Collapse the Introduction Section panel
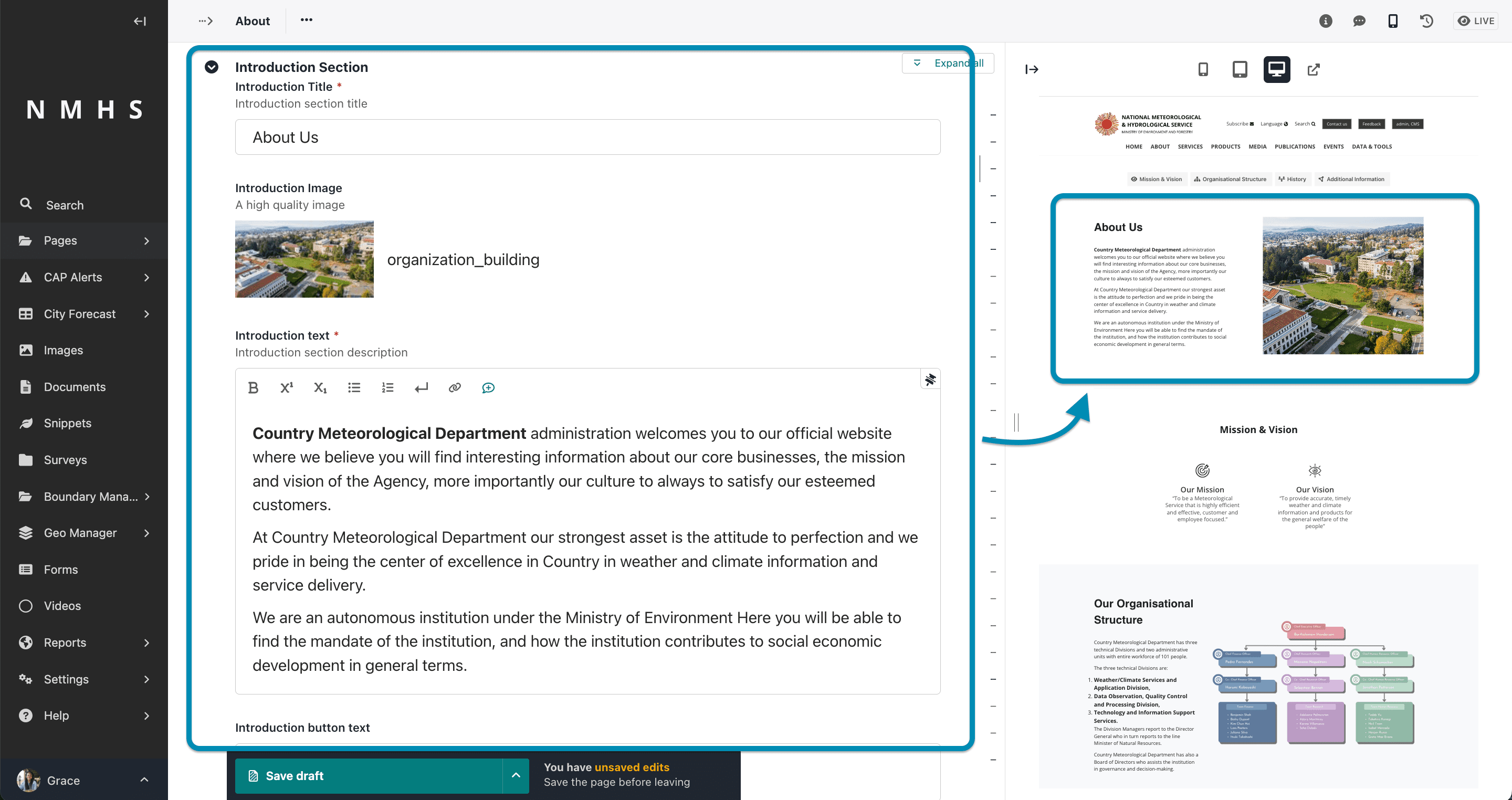The image size is (1512, 800). point(212,67)
